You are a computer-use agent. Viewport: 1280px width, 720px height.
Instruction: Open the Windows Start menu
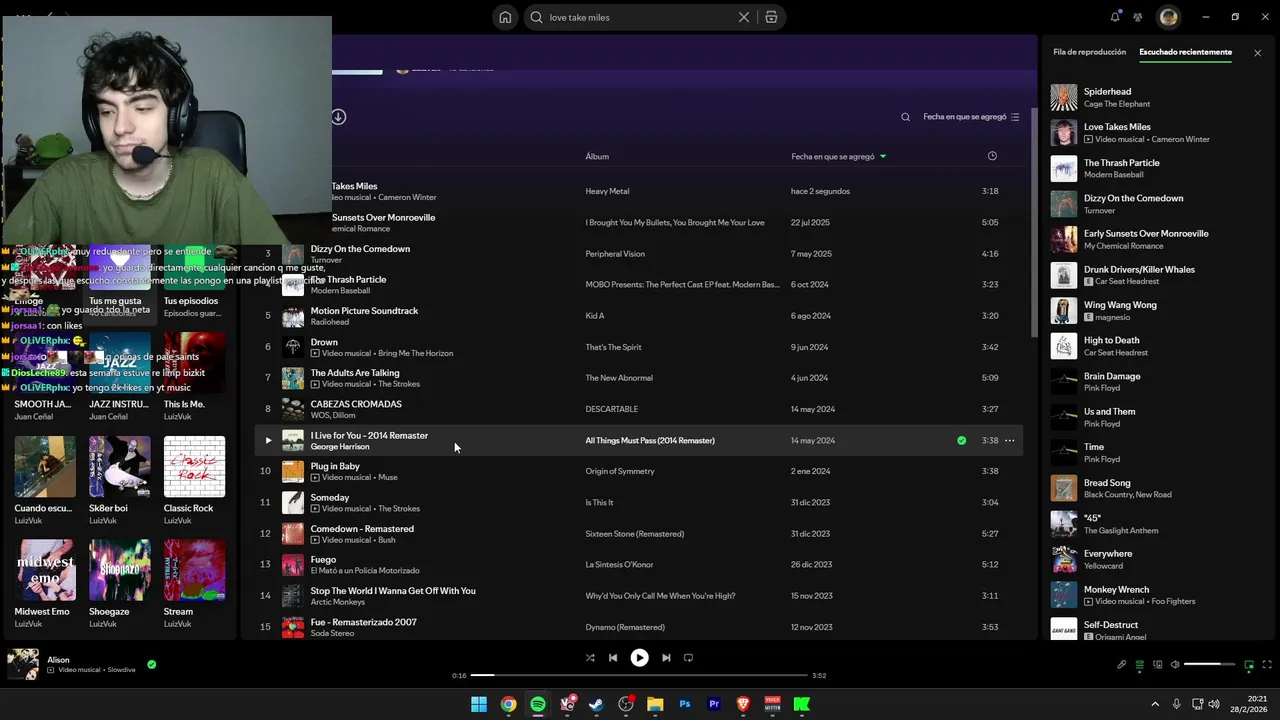(479, 704)
